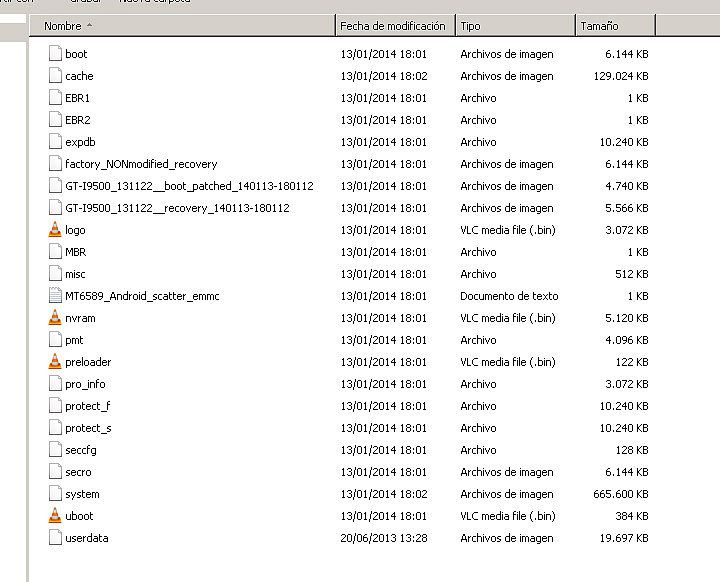
Task: Click the protect_s file icon
Action: [x=55, y=428]
